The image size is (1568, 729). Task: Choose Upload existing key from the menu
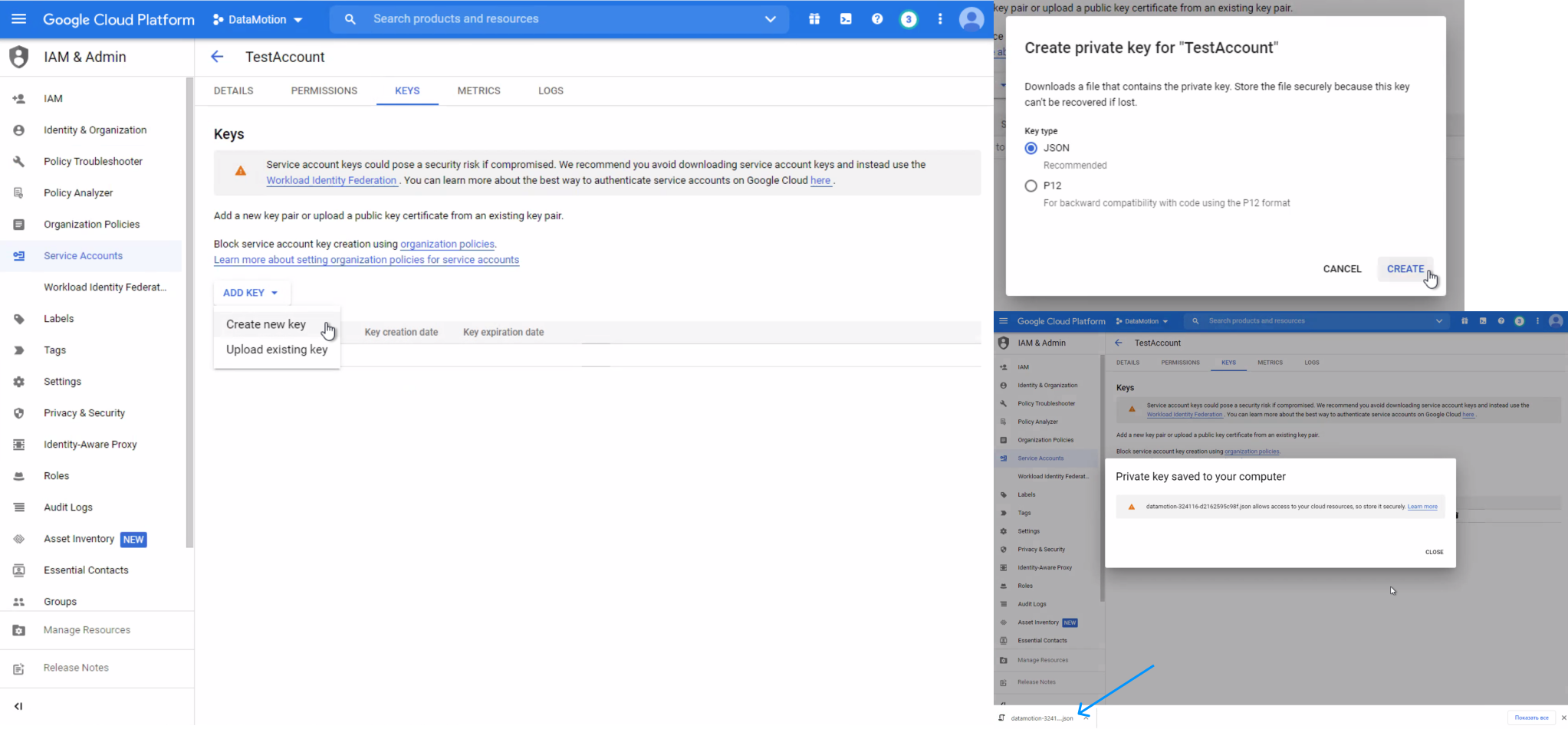tap(277, 350)
